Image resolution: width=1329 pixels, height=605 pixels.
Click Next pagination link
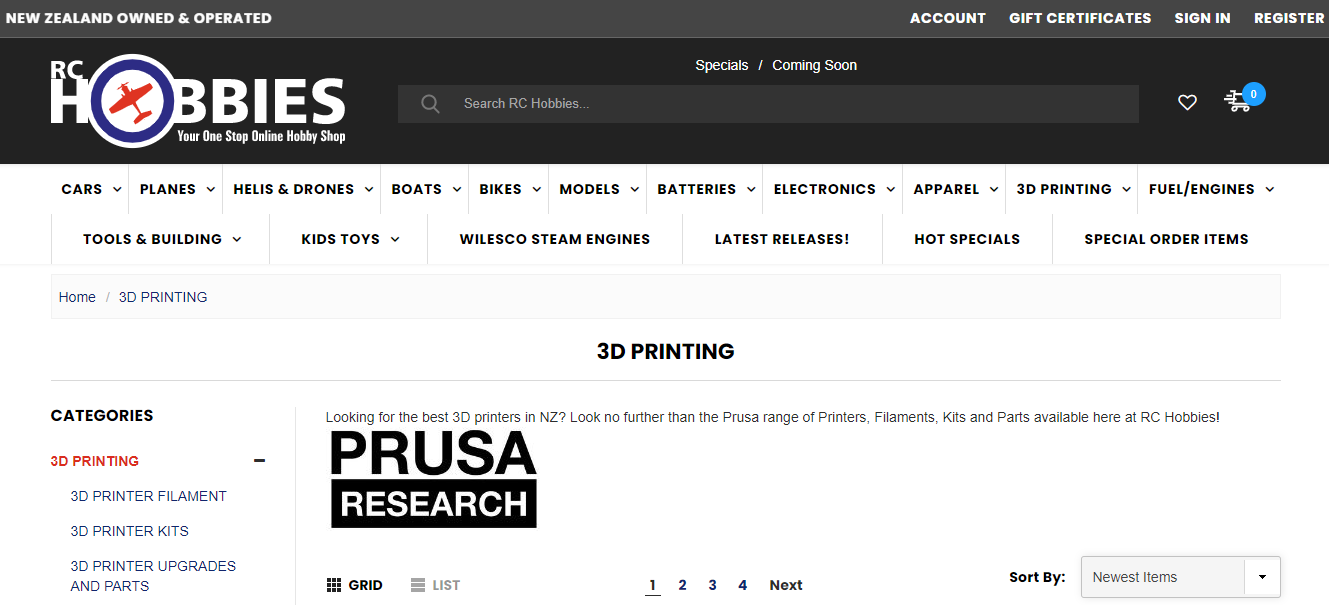[x=786, y=585]
